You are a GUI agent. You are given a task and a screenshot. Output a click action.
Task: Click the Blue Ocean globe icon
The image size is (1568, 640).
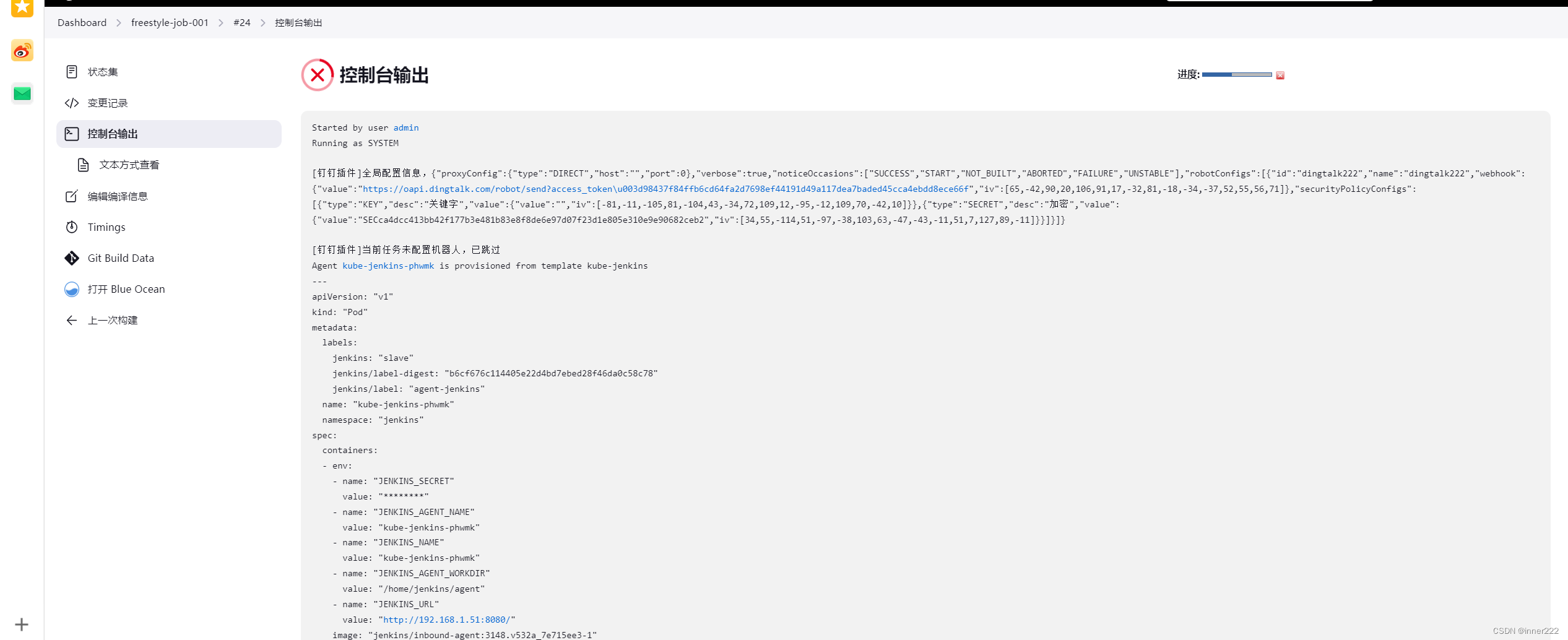[72, 289]
